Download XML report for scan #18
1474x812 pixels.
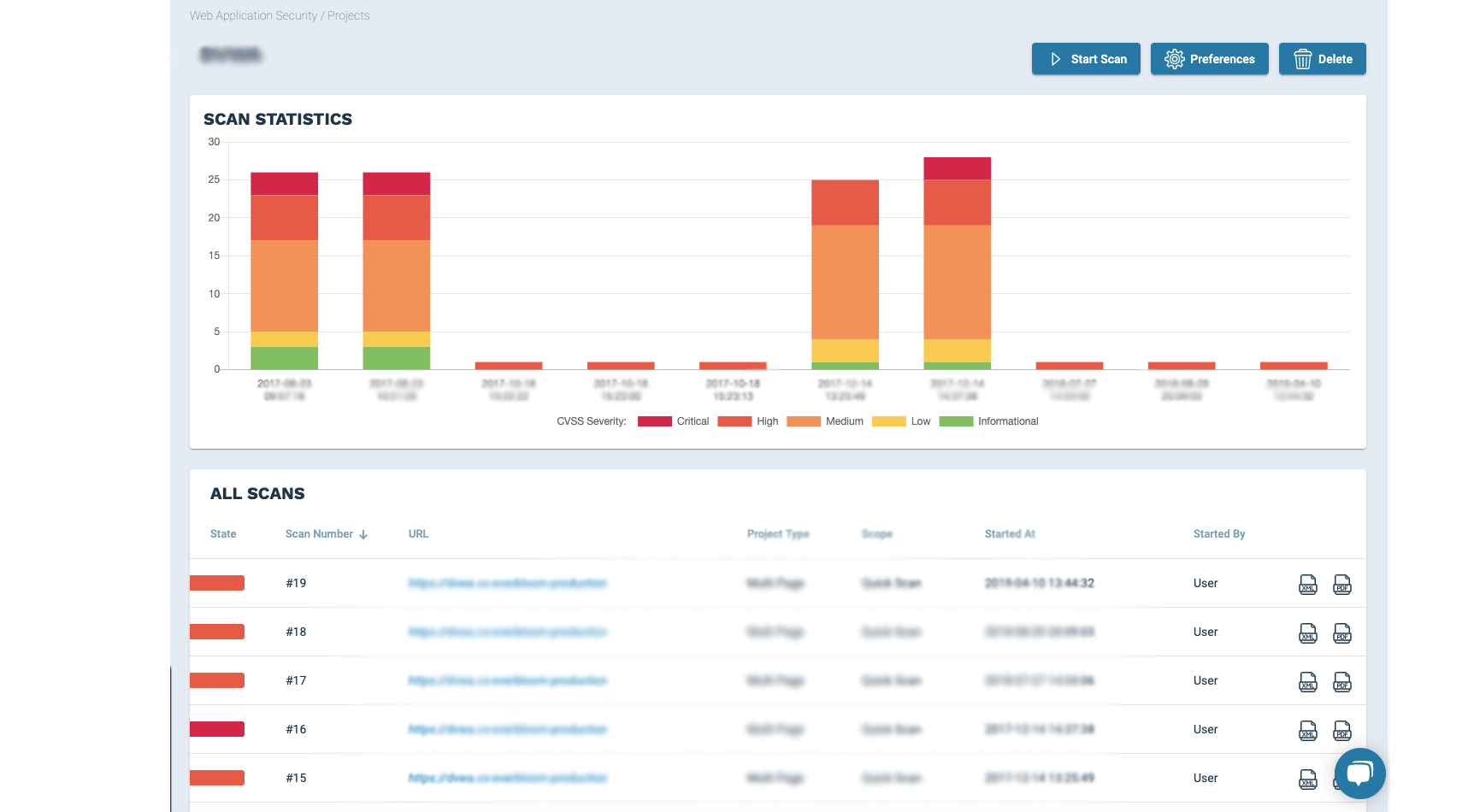pyautogui.click(x=1307, y=633)
